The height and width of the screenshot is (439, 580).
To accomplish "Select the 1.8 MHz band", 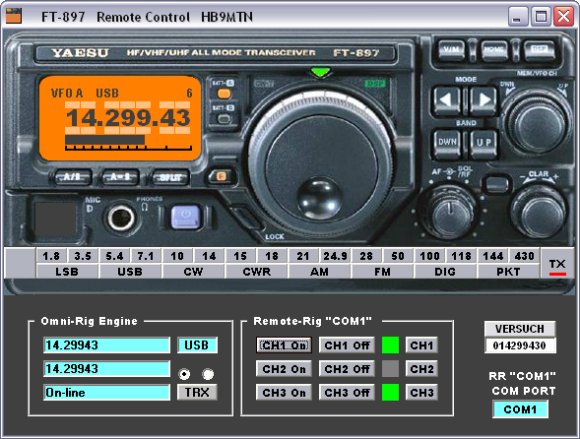I will tap(51, 256).
